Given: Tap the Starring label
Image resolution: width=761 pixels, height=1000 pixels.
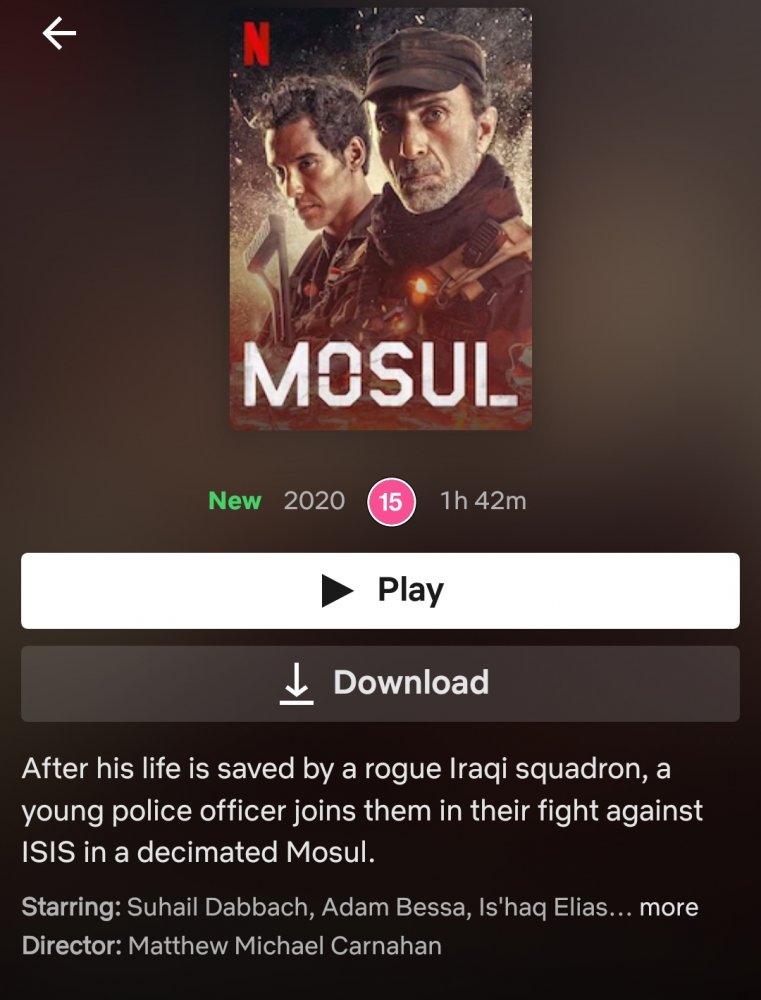Looking at the screenshot, I should (x=71, y=908).
